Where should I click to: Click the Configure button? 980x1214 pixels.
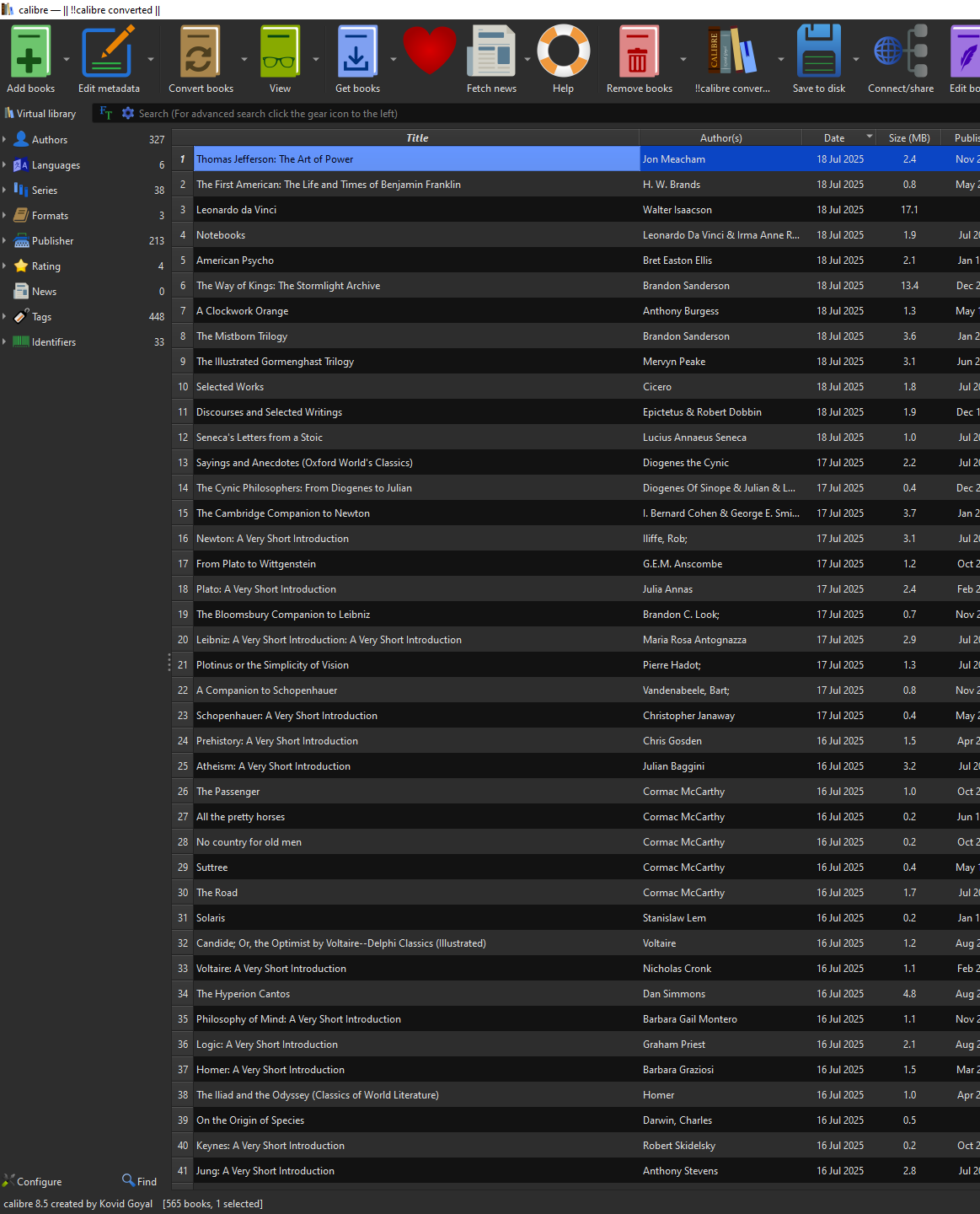tap(32, 1181)
